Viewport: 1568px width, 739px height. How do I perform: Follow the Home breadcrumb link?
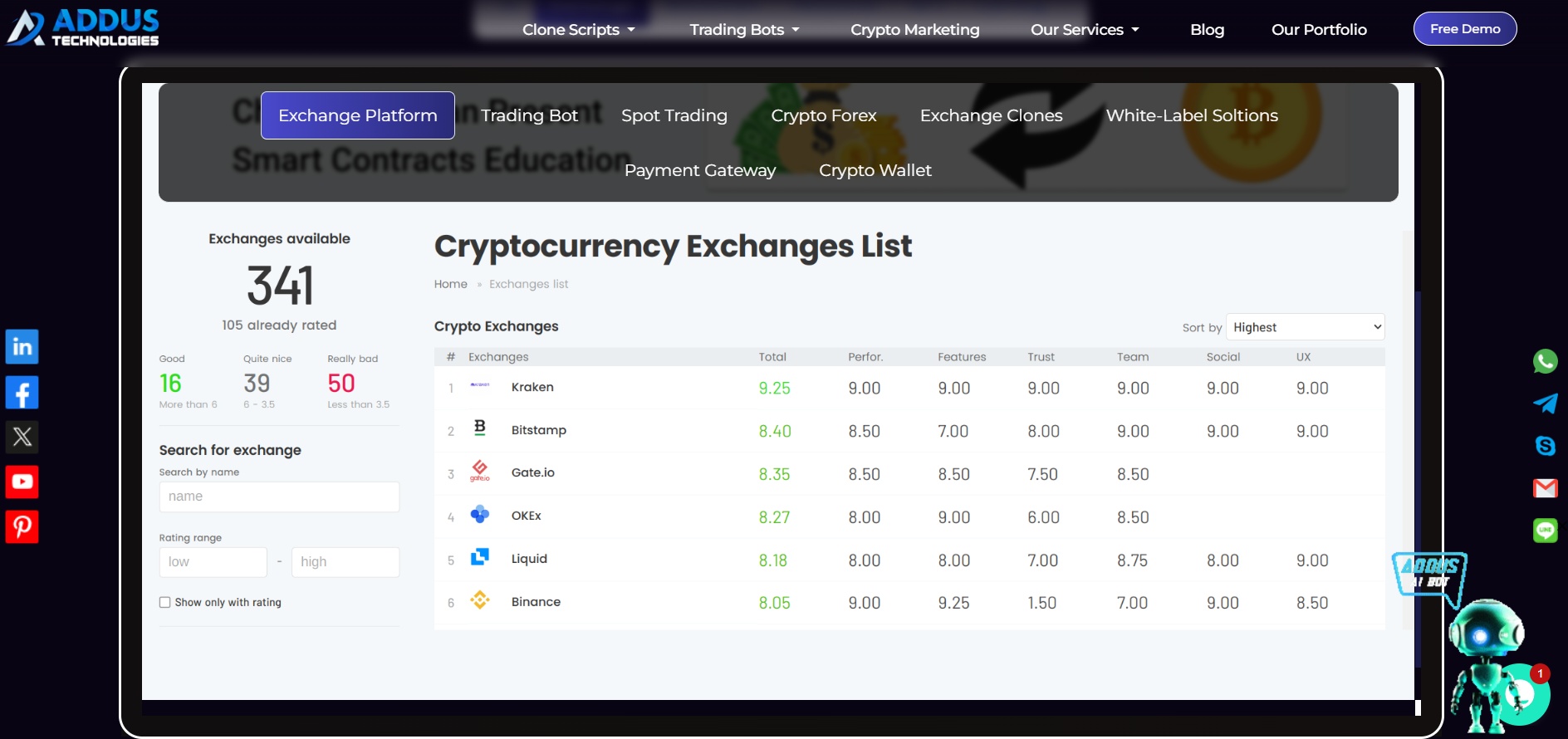[x=451, y=284]
